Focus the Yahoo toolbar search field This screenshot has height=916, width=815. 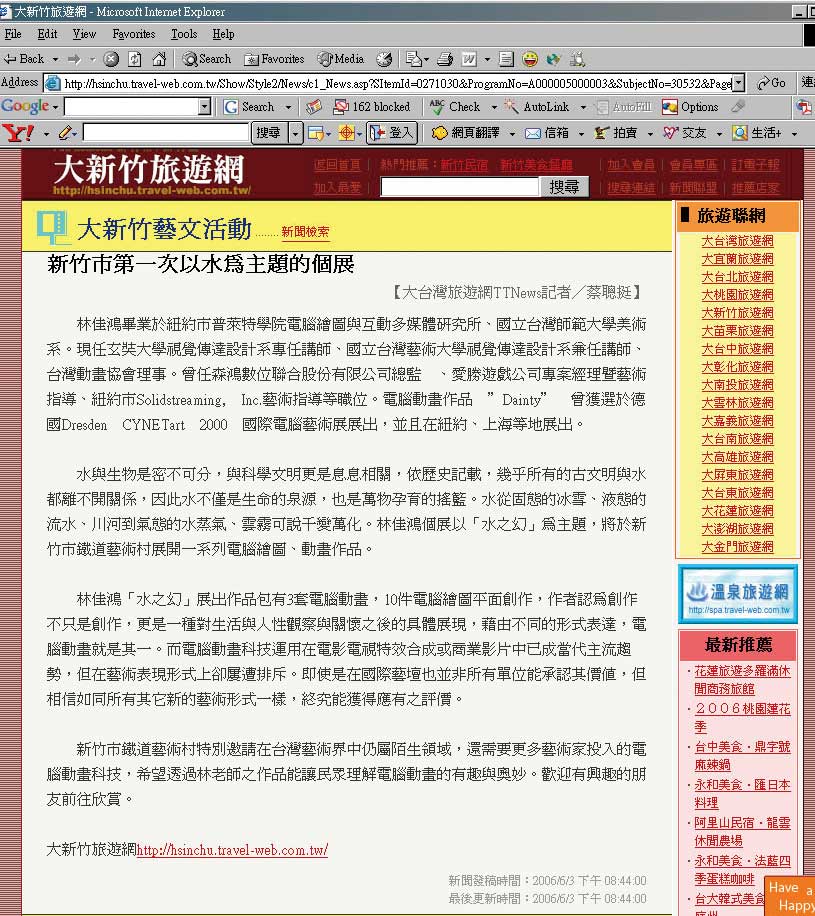pyautogui.click(x=166, y=133)
